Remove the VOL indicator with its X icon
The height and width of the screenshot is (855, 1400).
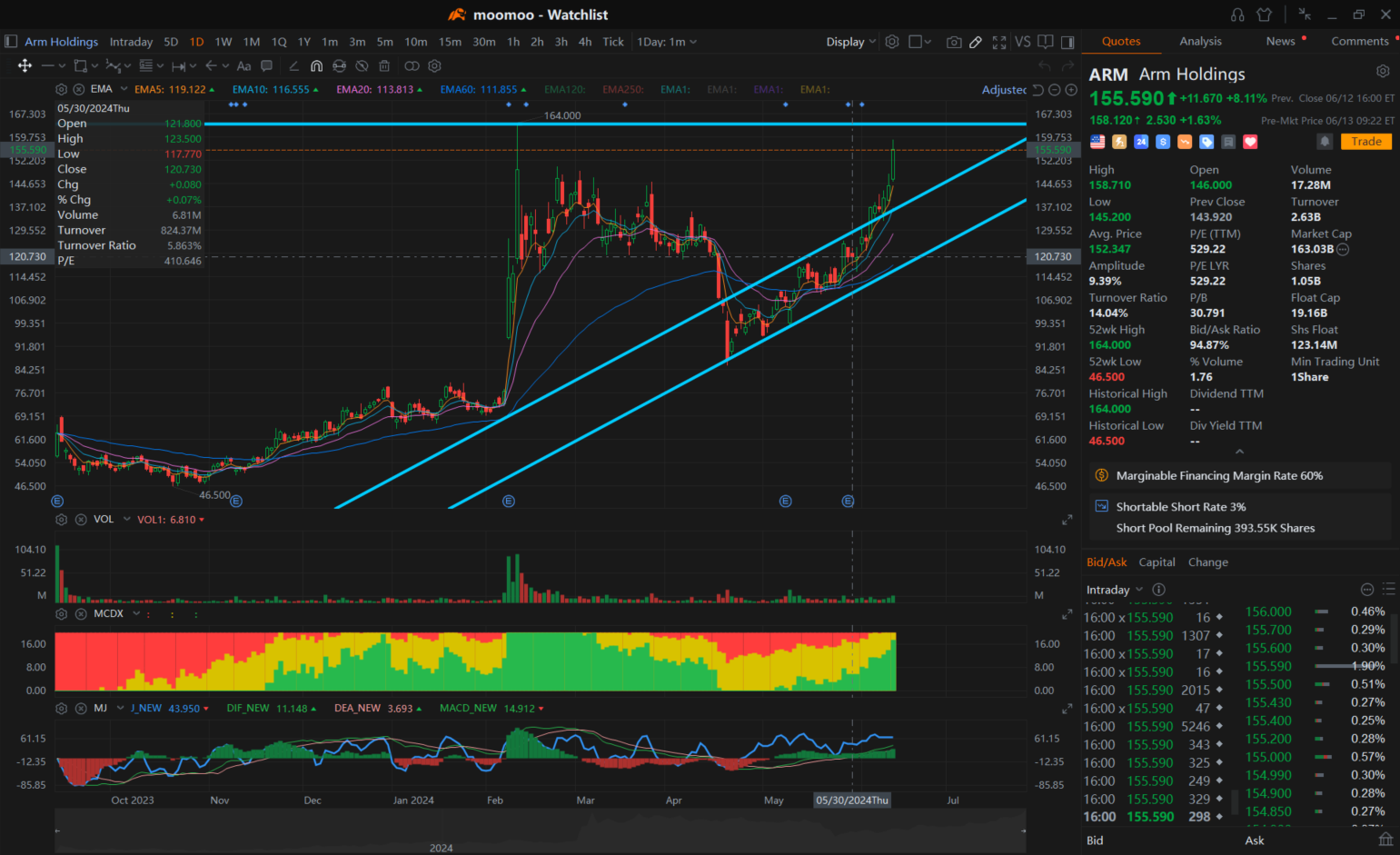(x=81, y=520)
